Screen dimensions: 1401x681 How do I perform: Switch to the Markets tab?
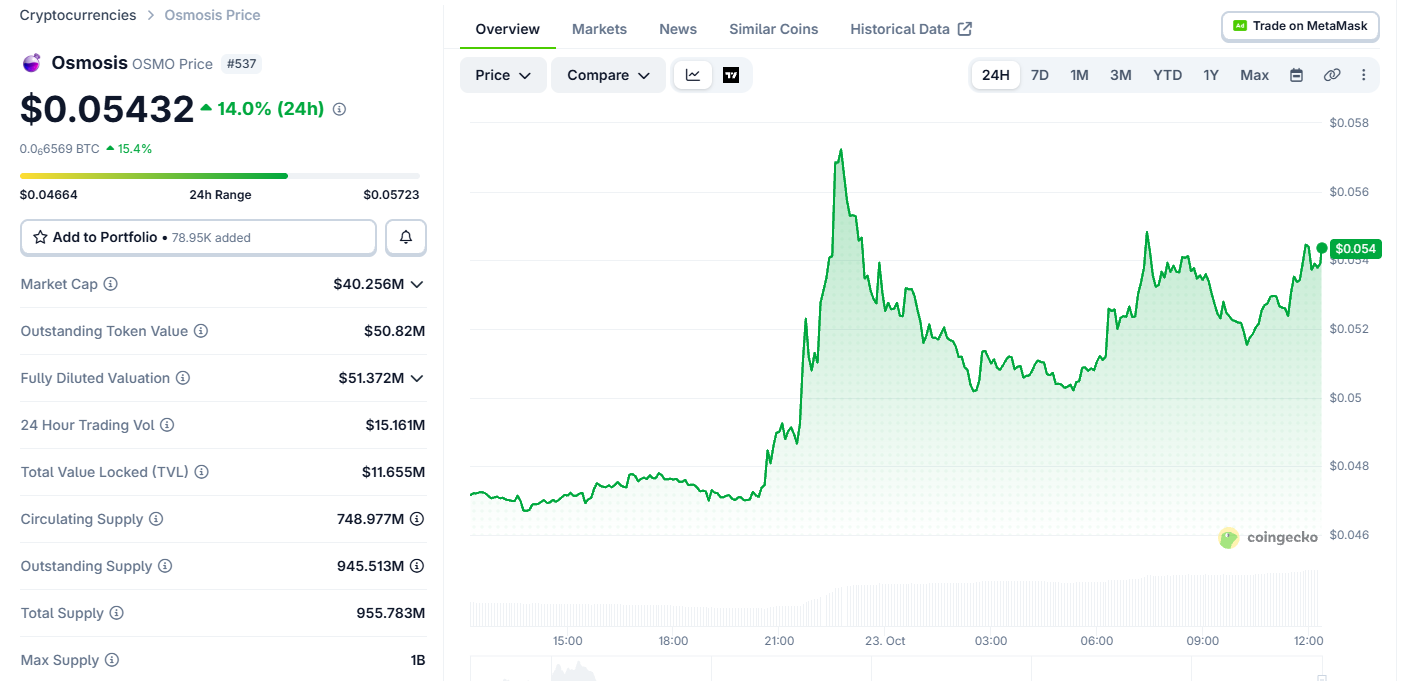click(599, 29)
